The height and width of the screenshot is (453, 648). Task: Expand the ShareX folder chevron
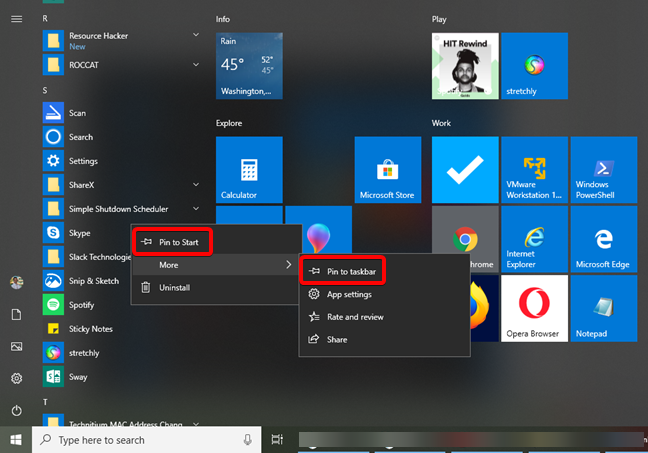coord(196,184)
